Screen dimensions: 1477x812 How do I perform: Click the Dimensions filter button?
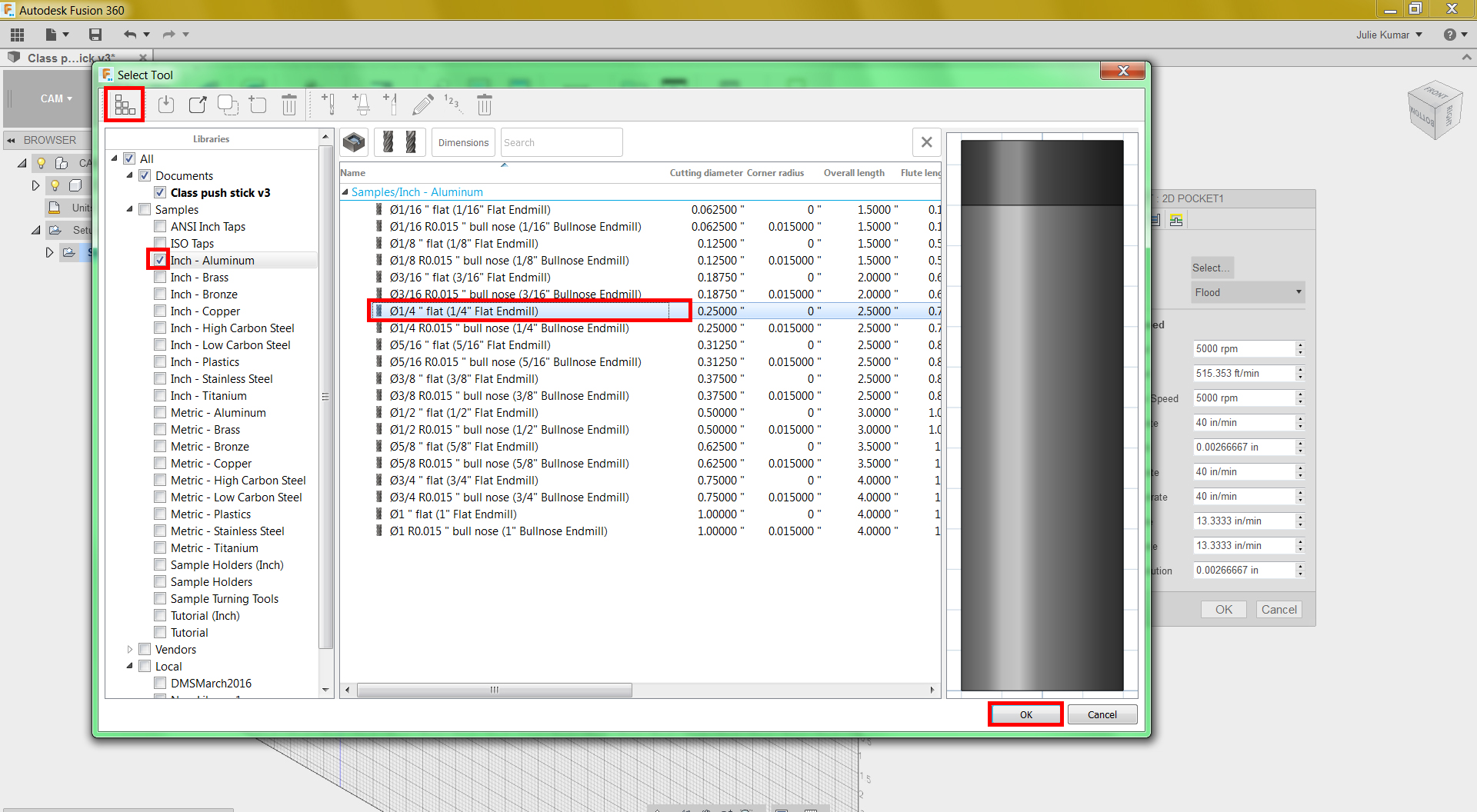(x=463, y=142)
